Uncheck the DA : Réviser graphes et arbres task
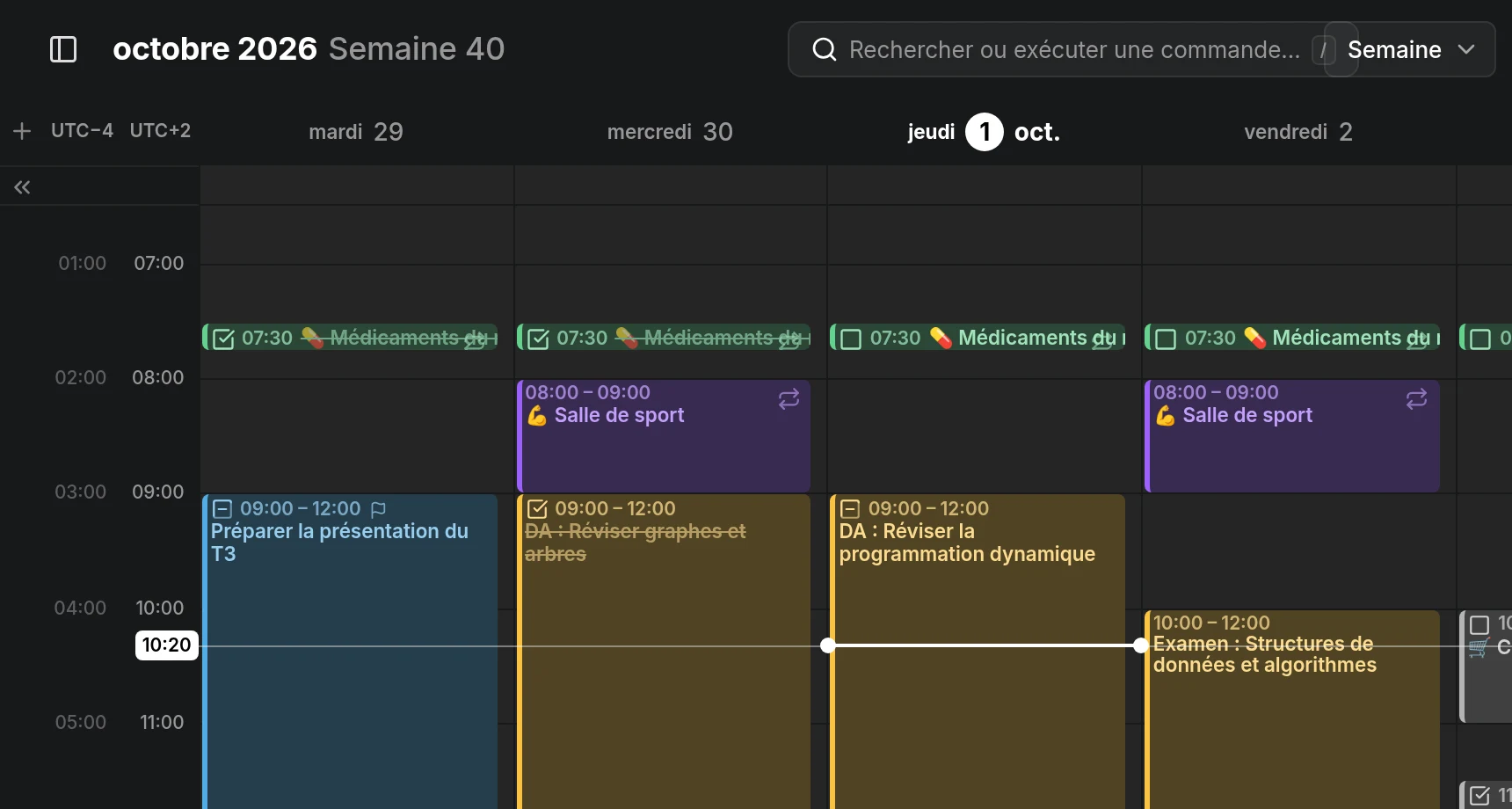The width and height of the screenshot is (1512, 809). pos(537,509)
